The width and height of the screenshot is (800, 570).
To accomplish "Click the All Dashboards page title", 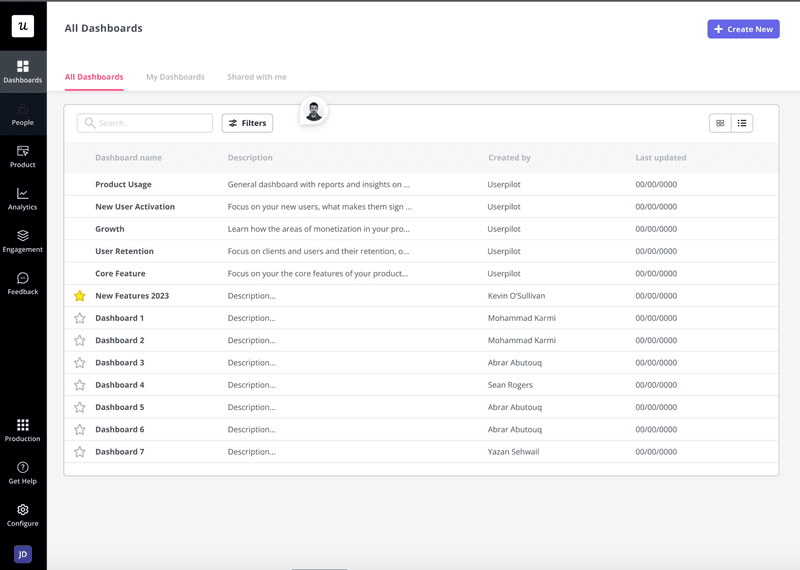I will coord(104,28).
